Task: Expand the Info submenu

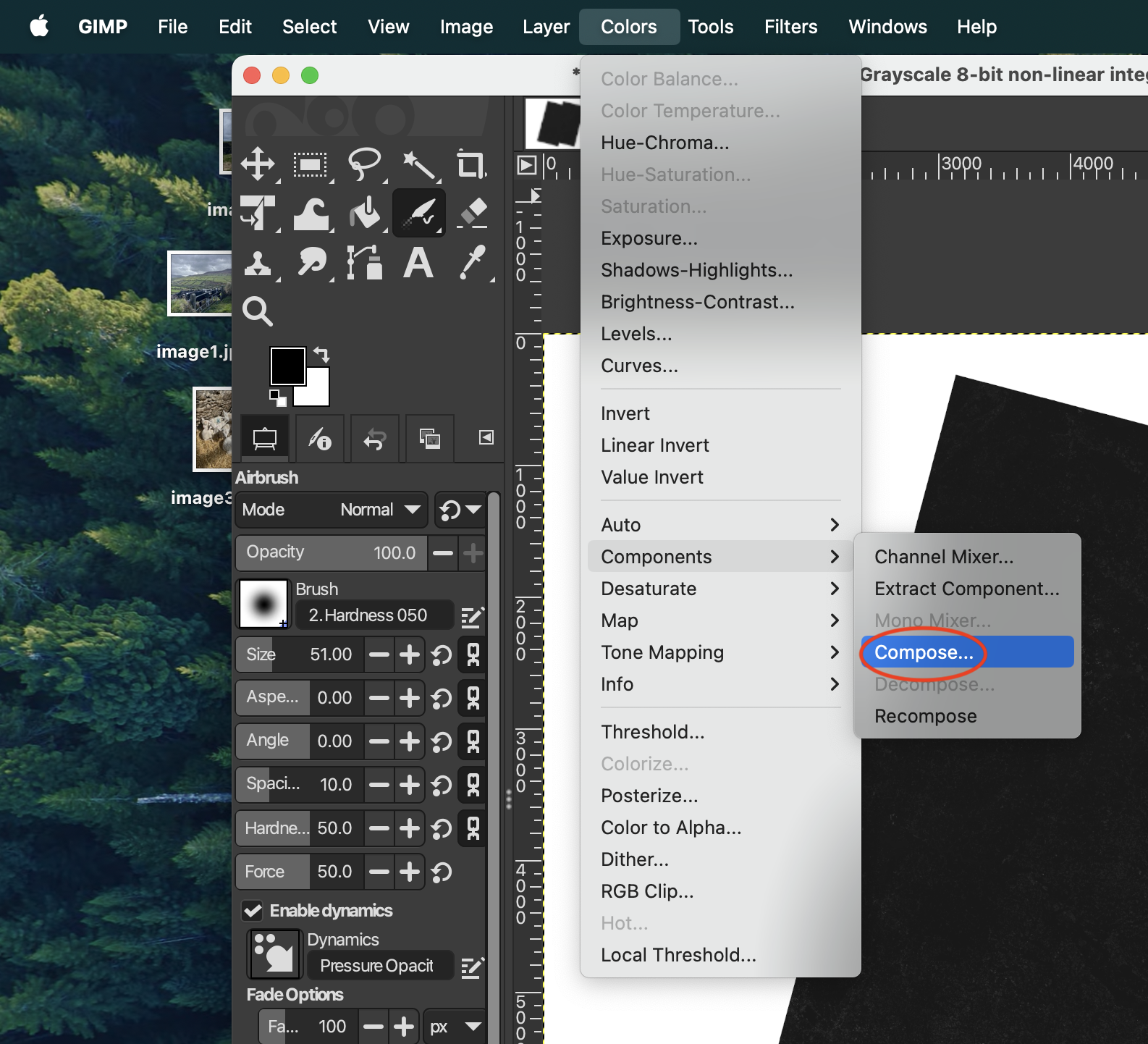Action: (x=720, y=684)
